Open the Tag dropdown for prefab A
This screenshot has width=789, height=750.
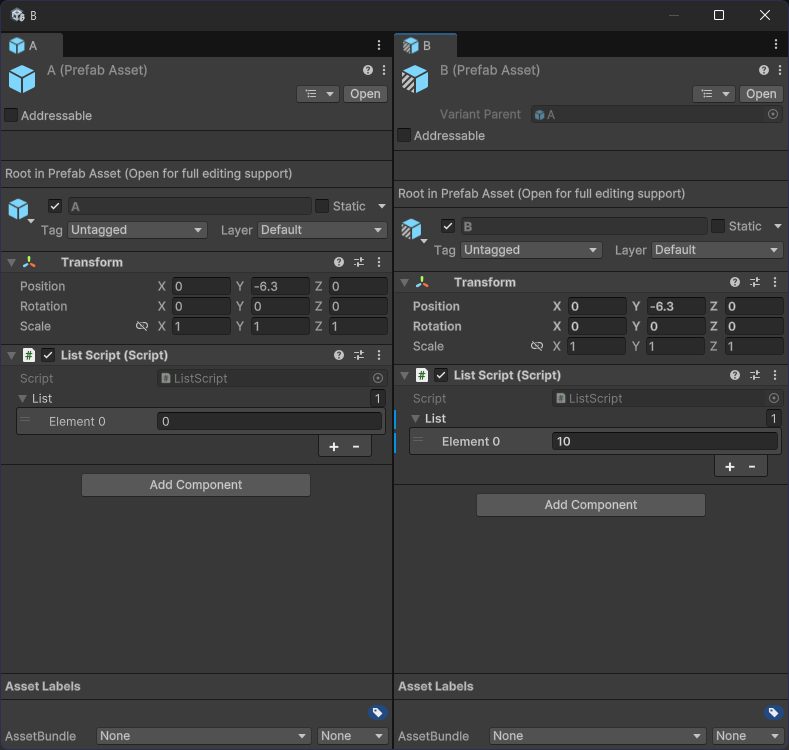pos(137,230)
